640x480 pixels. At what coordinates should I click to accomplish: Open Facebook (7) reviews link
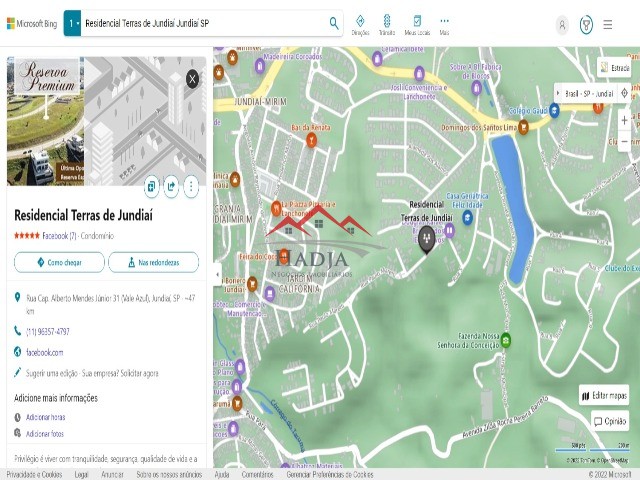pos(59,236)
